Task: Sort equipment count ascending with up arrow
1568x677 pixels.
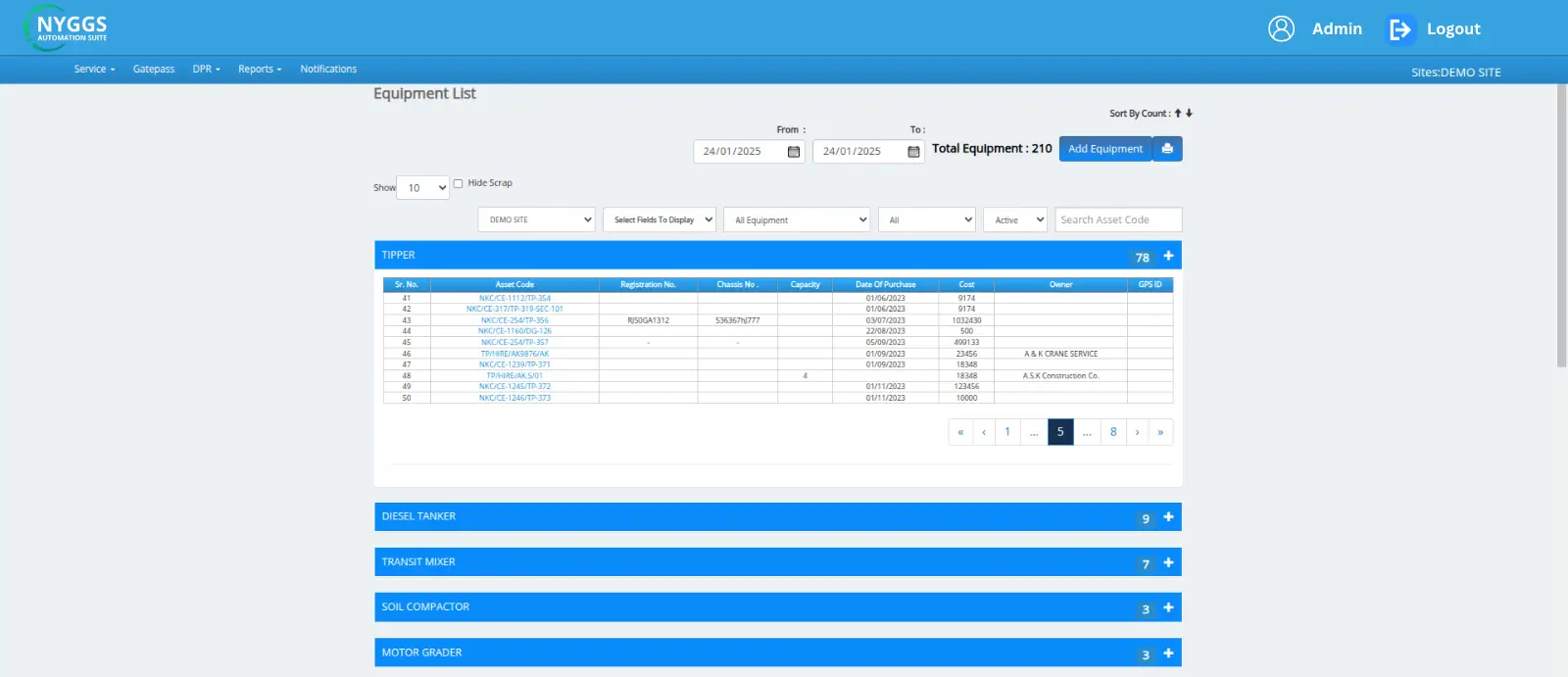Action: pos(1178,113)
